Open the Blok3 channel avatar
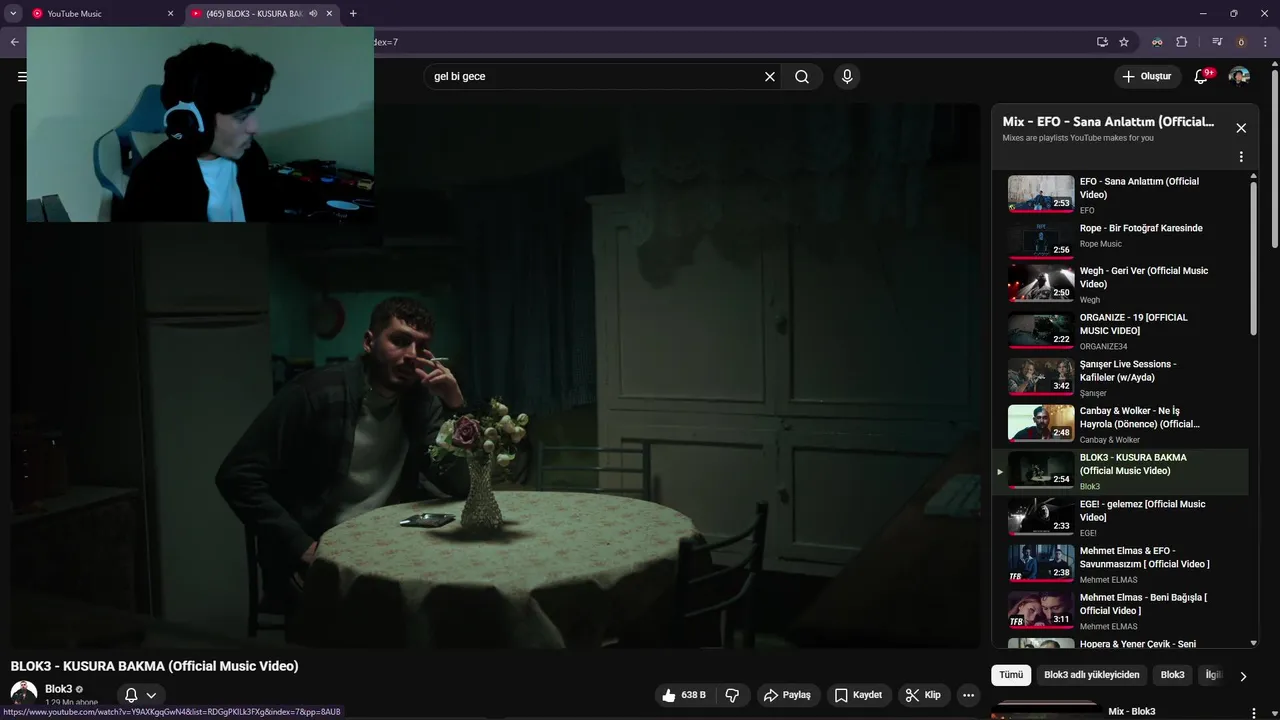This screenshot has height=720, width=1280. coord(24,693)
